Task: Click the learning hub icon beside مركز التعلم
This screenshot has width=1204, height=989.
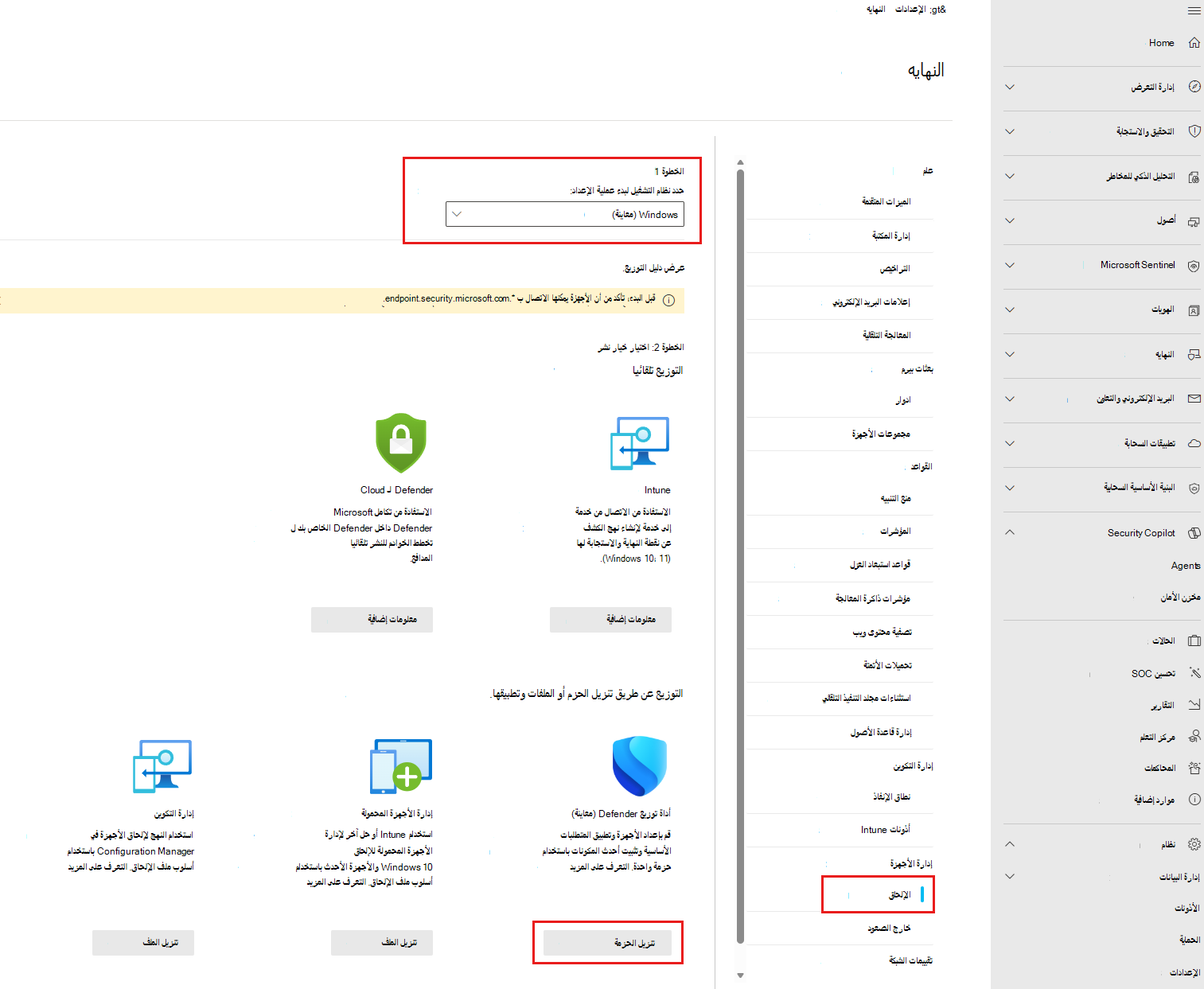Action: point(1194,737)
